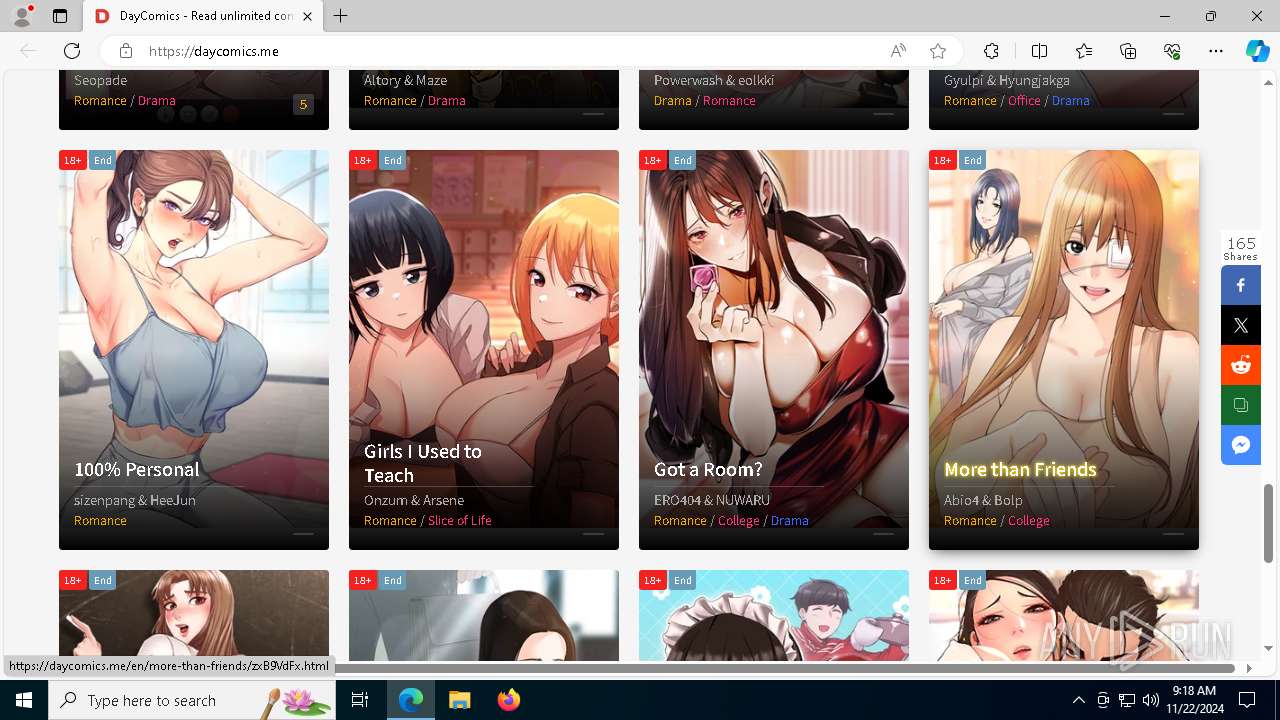Share on X from side bar
The width and height of the screenshot is (1280, 720).
tap(1241, 325)
